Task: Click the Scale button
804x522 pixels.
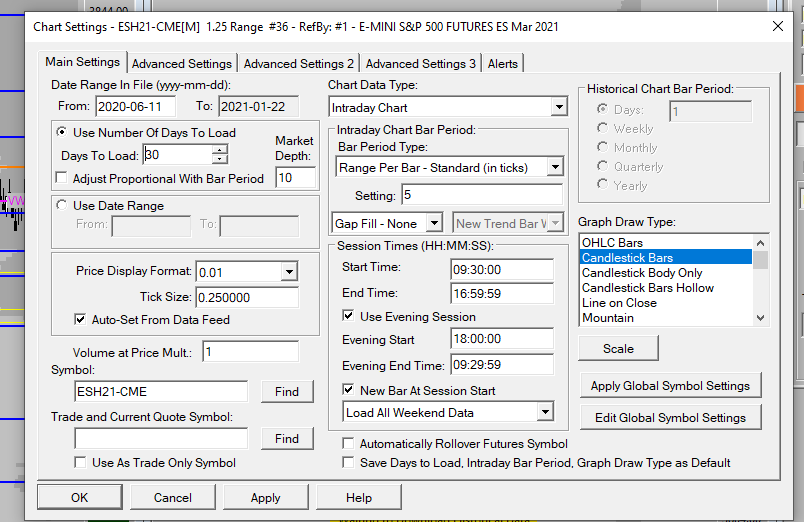Action: [618, 349]
